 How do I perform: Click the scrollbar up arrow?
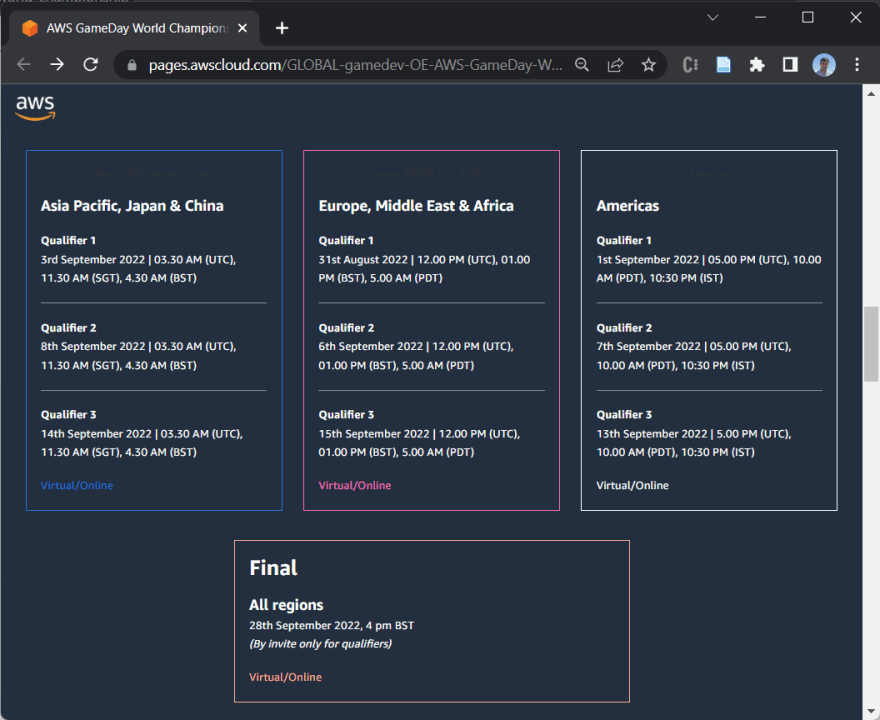click(871, 93)
